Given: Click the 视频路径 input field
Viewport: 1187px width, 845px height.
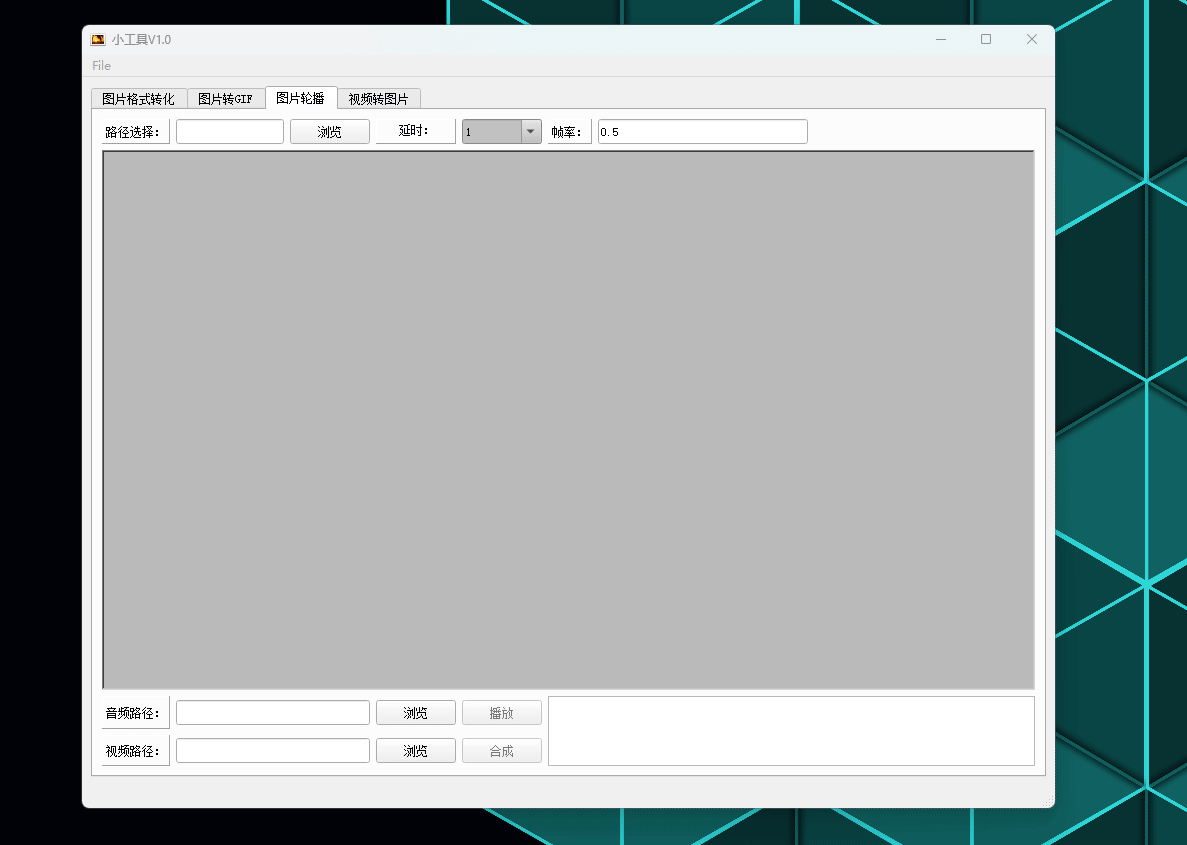Looking at the screenshot, I should (273, 750).
